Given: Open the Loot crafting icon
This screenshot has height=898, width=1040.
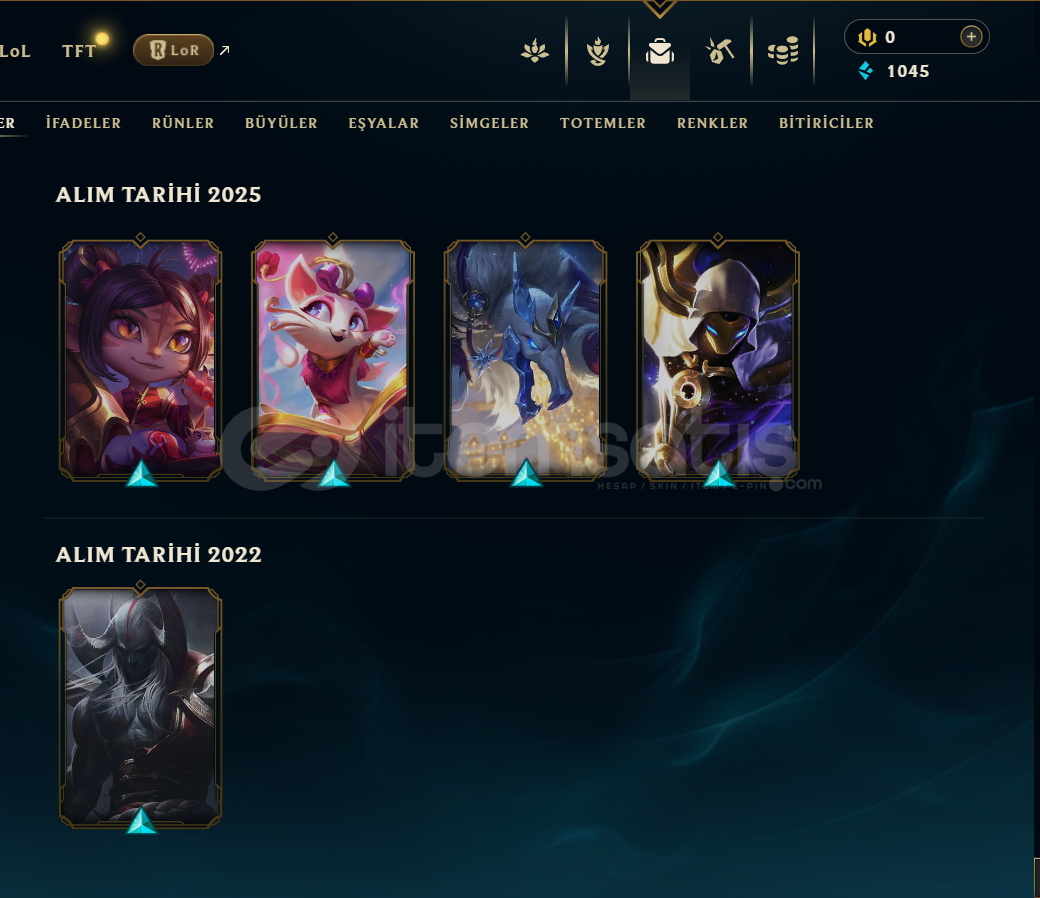Looking at the screenshot, I should pos(598,51).
